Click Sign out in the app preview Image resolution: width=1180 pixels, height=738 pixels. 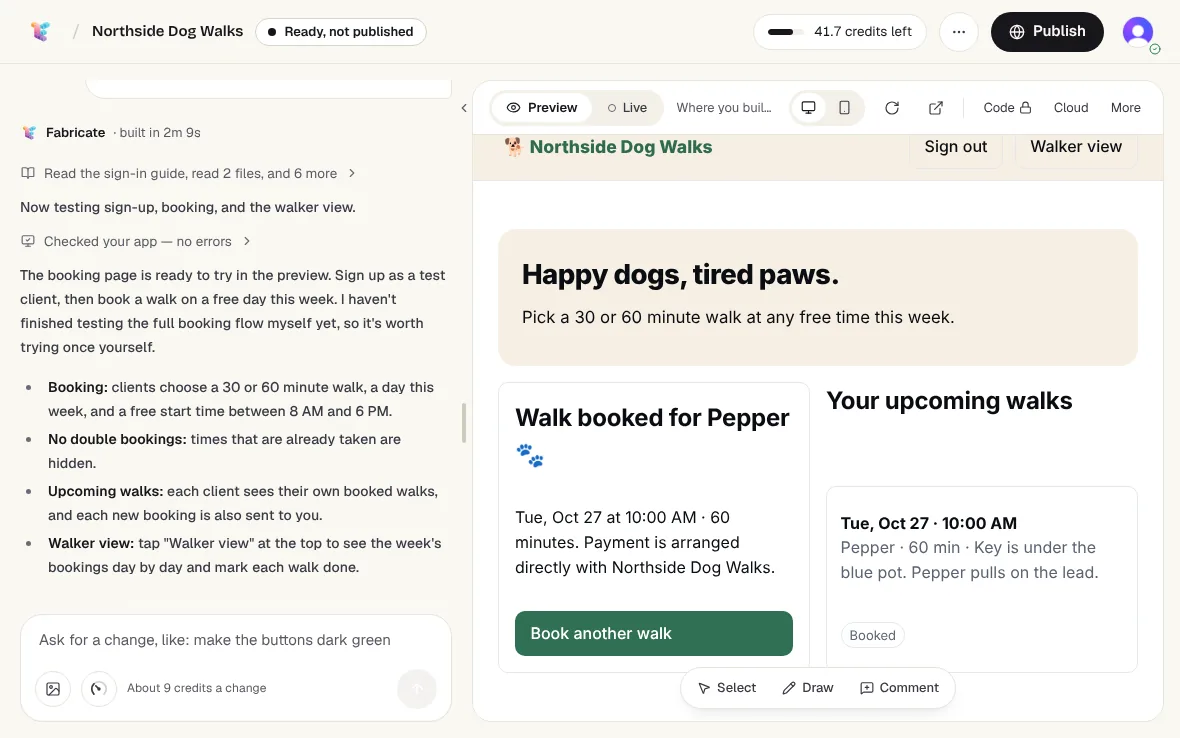coord(955,147)
